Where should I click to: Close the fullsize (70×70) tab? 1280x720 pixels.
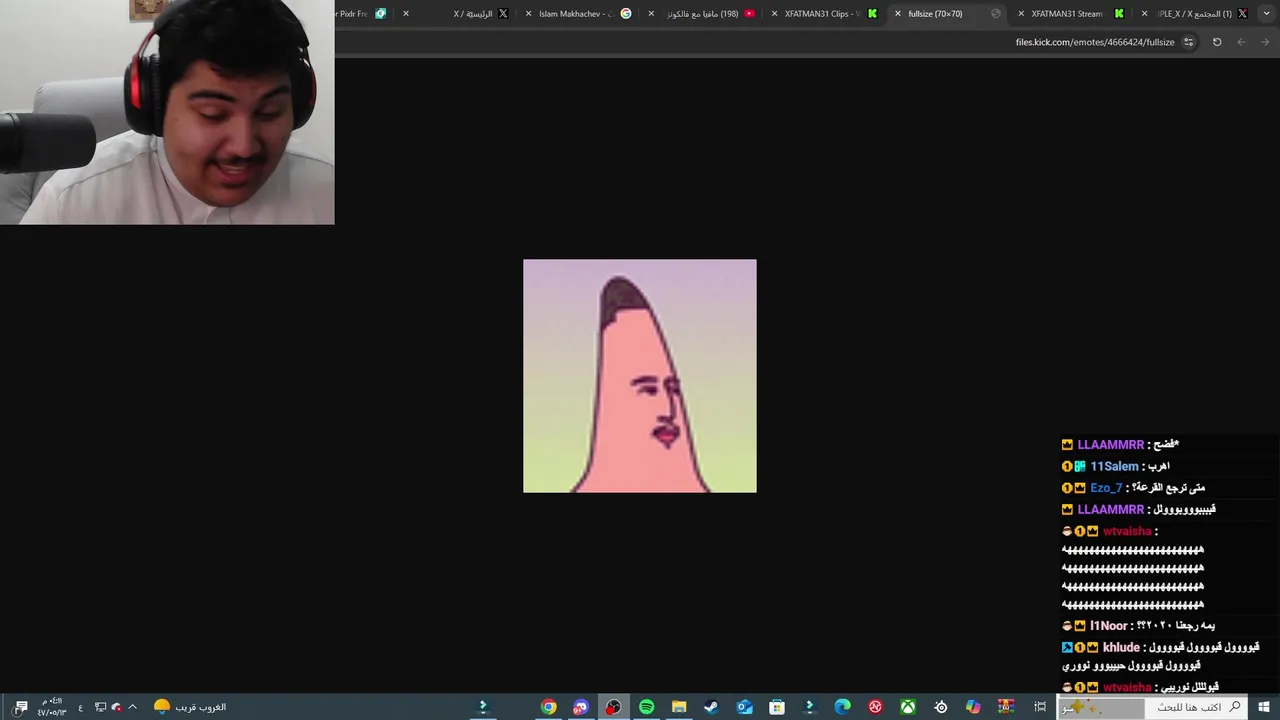[897, 14]
